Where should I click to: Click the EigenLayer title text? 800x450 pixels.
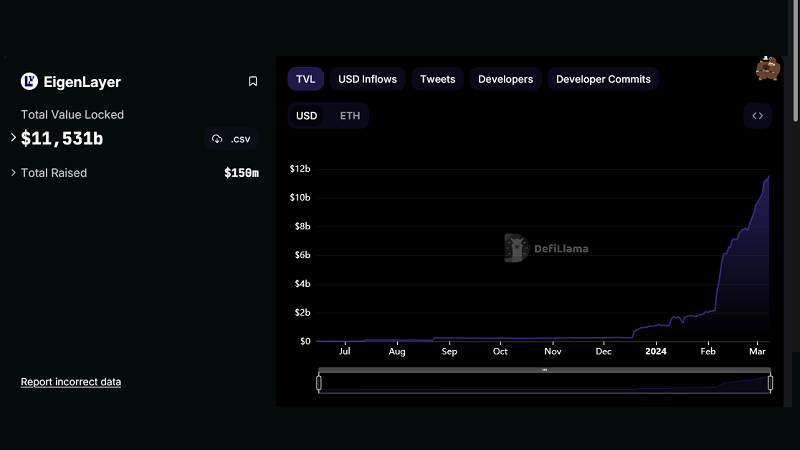pos(82,82)
